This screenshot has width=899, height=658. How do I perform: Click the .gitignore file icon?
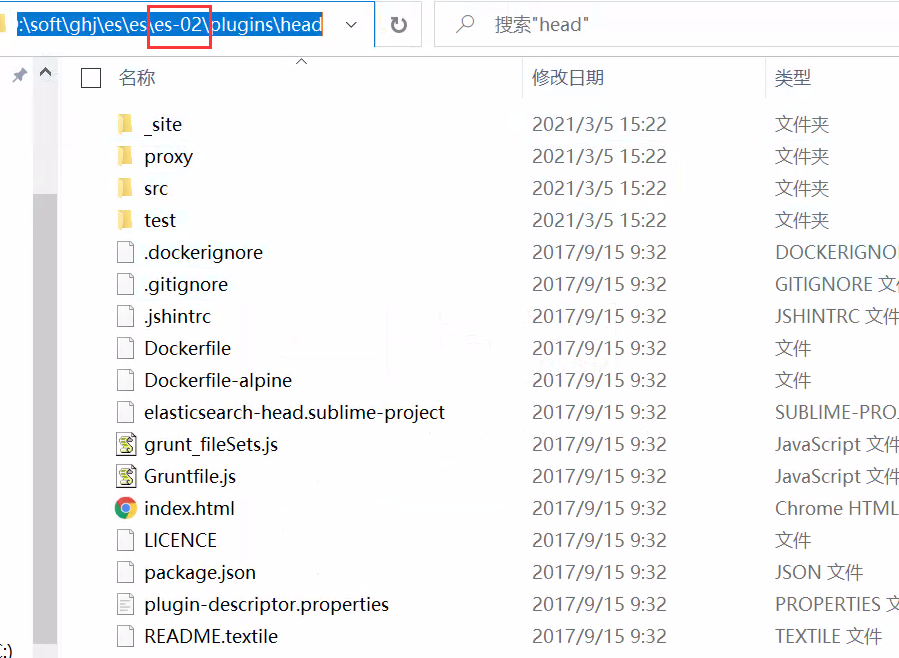pyautogui.click(x=126, y=284)
